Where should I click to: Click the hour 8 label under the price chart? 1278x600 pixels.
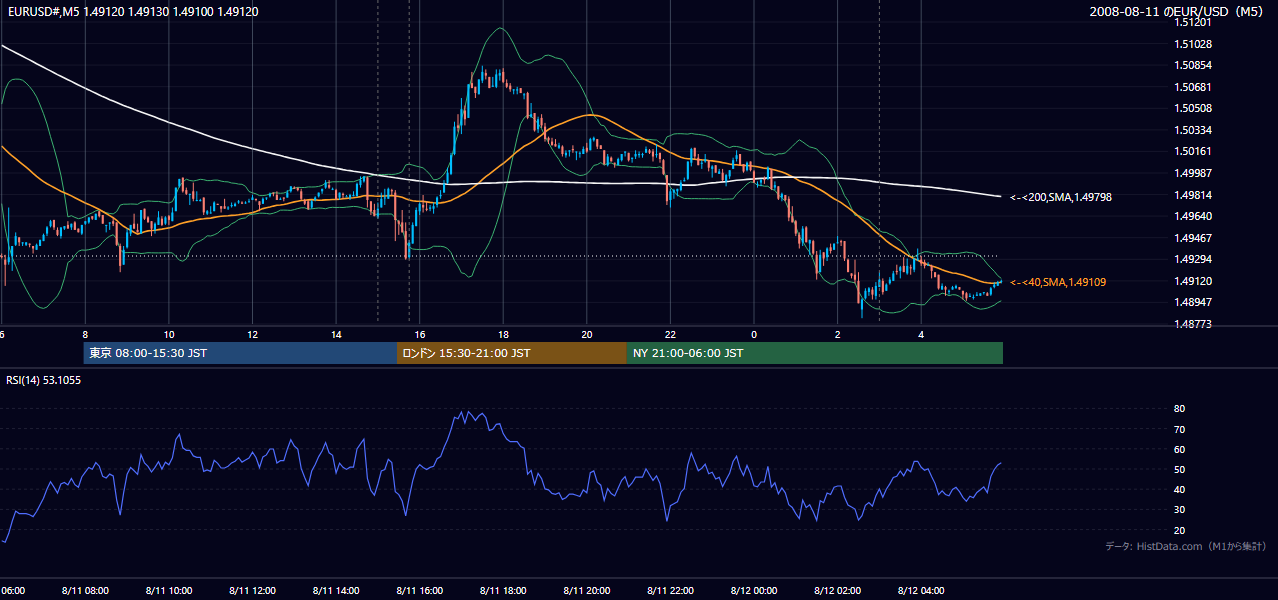tap(85, 335)
